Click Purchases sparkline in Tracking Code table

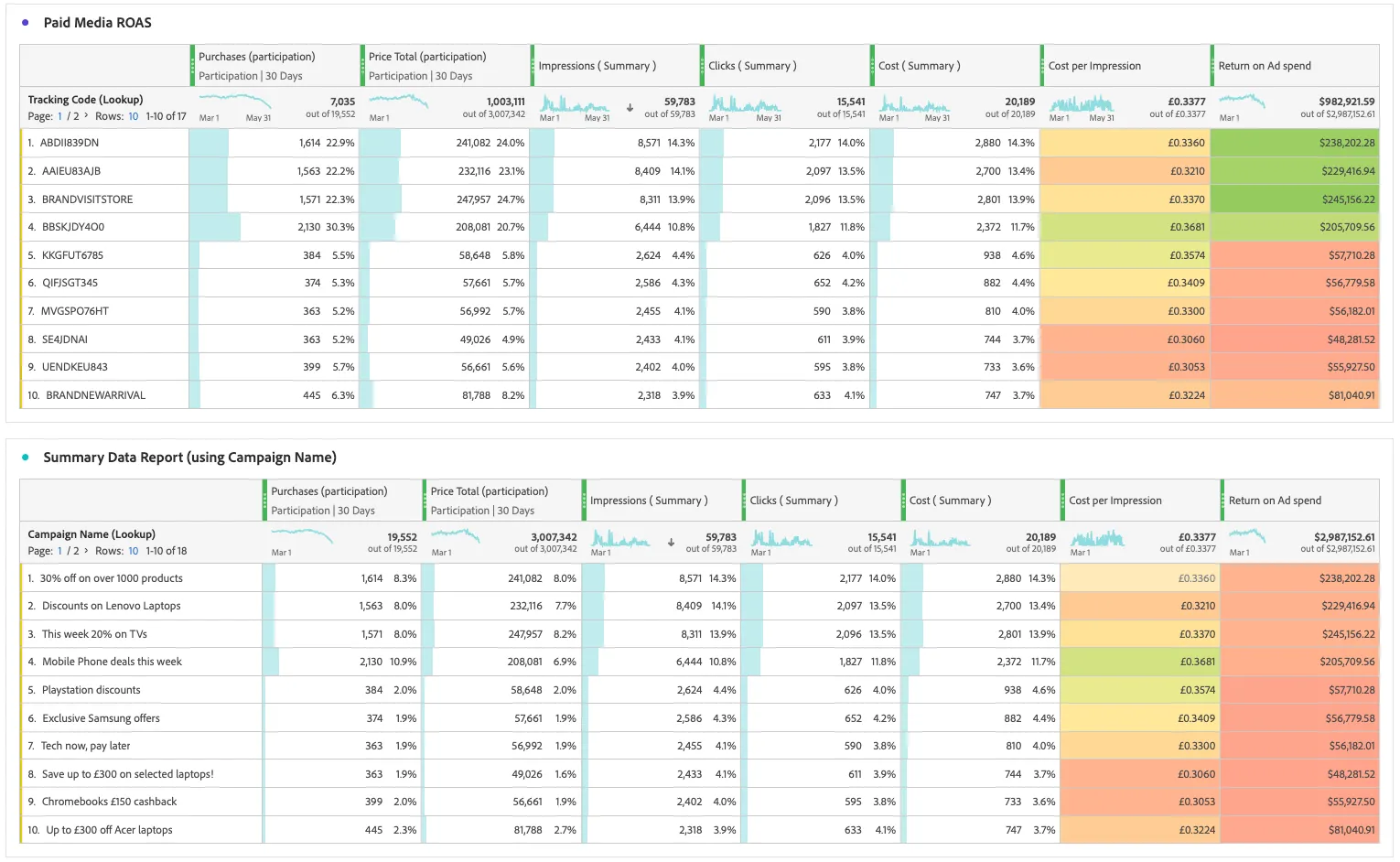point(235,100)
